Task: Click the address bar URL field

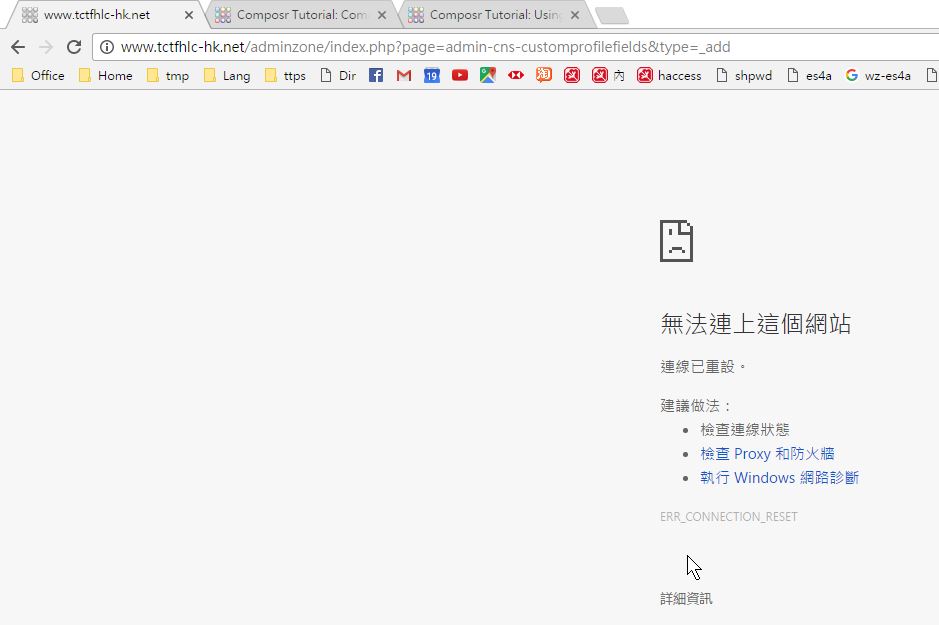Action: [x=500, y=47]
